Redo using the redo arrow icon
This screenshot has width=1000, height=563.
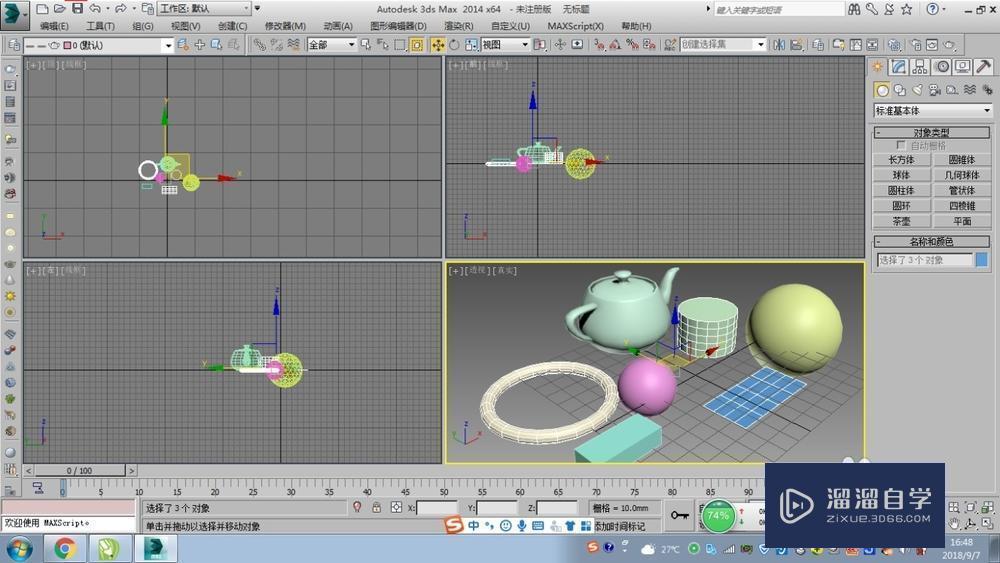click(121, 8)
